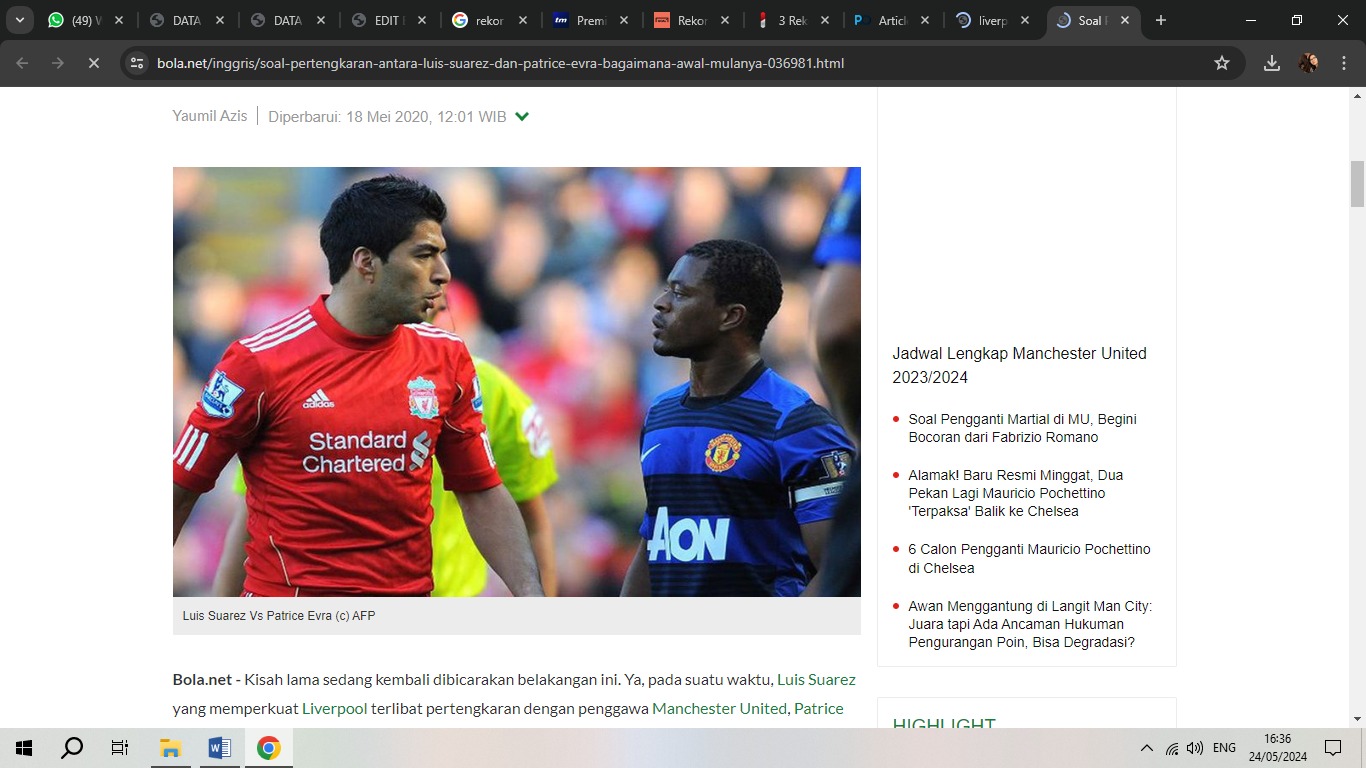Click the photo caption Luis Suarez Vs Patrice Evra
1366x768 pixels.
point(279,616)
